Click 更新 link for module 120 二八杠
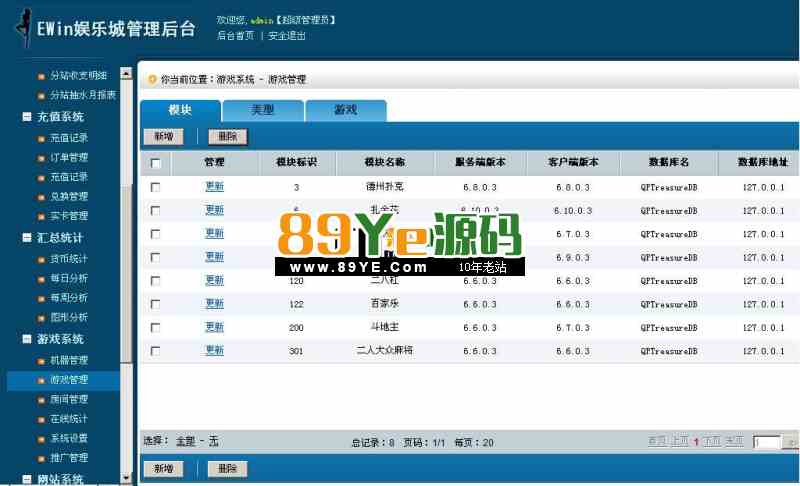Viewport: 800px width, 486px height. pos(214,280)
